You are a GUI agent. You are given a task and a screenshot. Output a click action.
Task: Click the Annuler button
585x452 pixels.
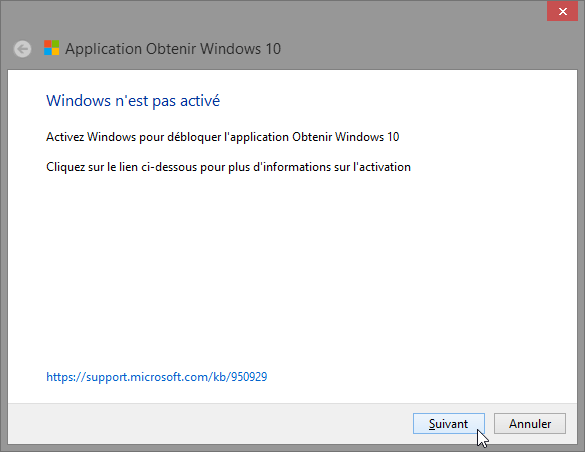point(530,424)
